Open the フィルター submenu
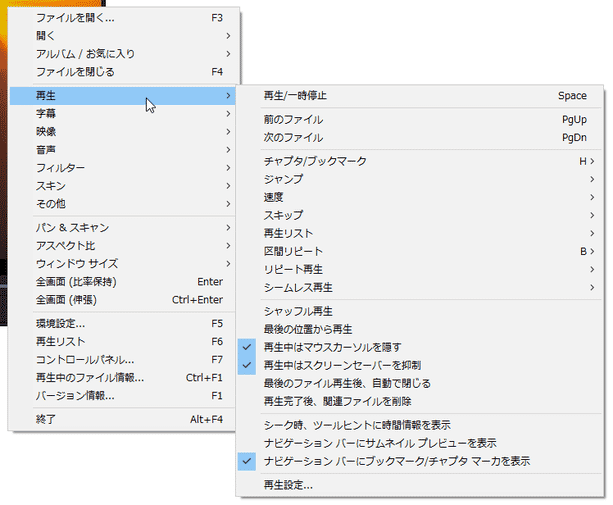This screenshot has width=613, height=505. coord(60,168)
